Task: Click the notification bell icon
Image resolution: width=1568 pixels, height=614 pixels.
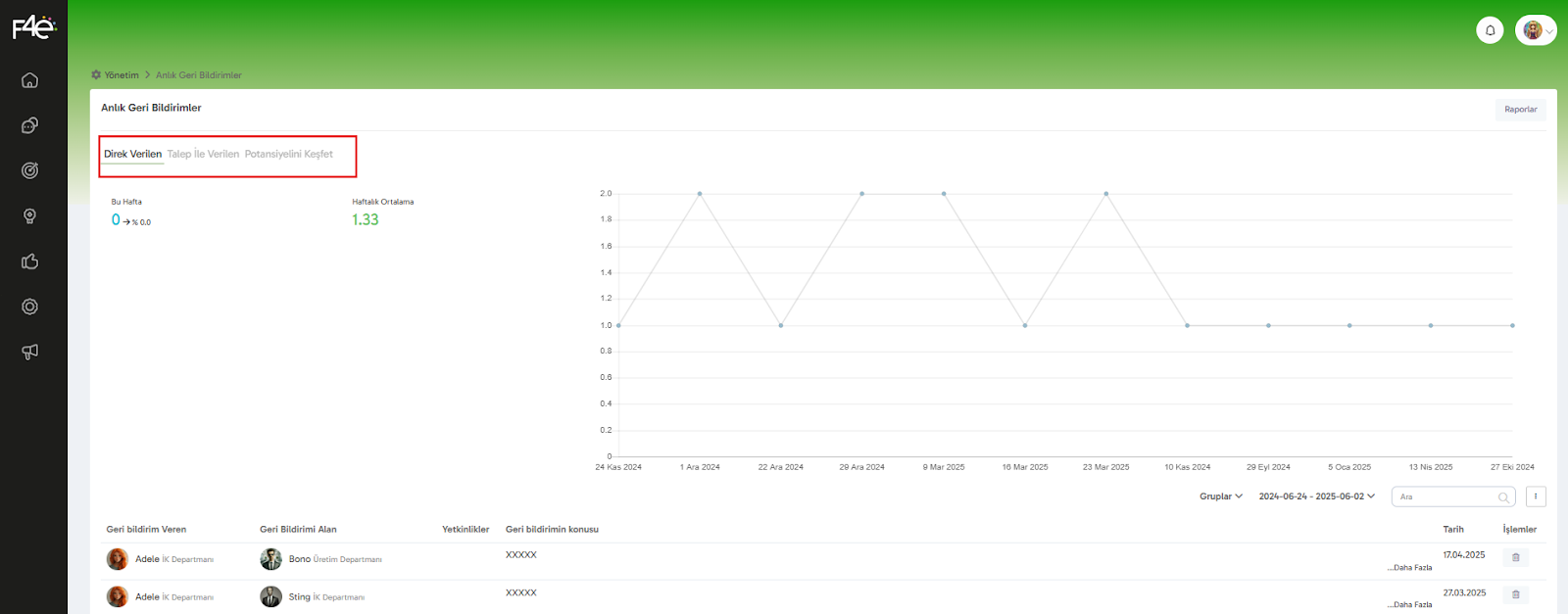Action: 1490,30
